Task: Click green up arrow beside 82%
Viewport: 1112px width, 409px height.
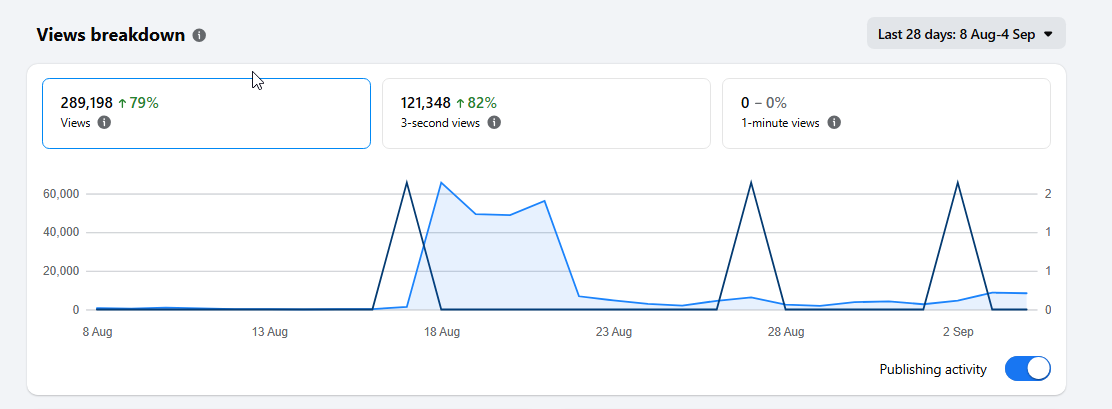Action: [460, 103]
